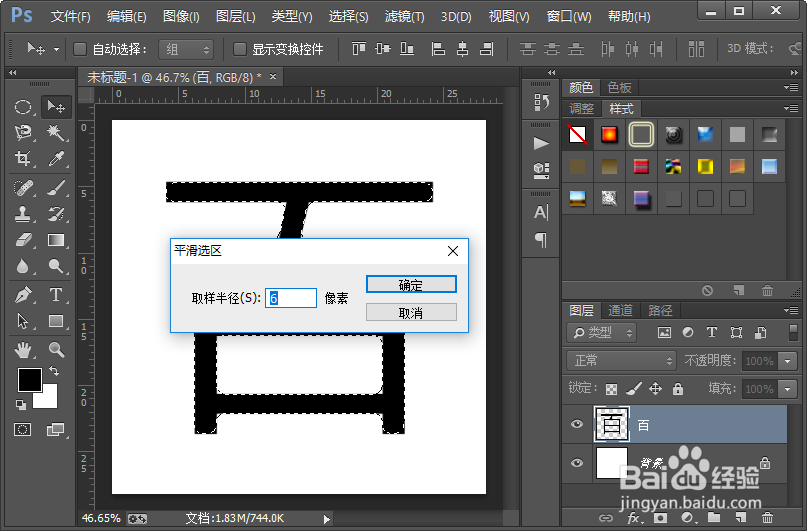Screen dimensions: 807x531
Task: Toggle lock all padlock icon
Action: (678, 389)
